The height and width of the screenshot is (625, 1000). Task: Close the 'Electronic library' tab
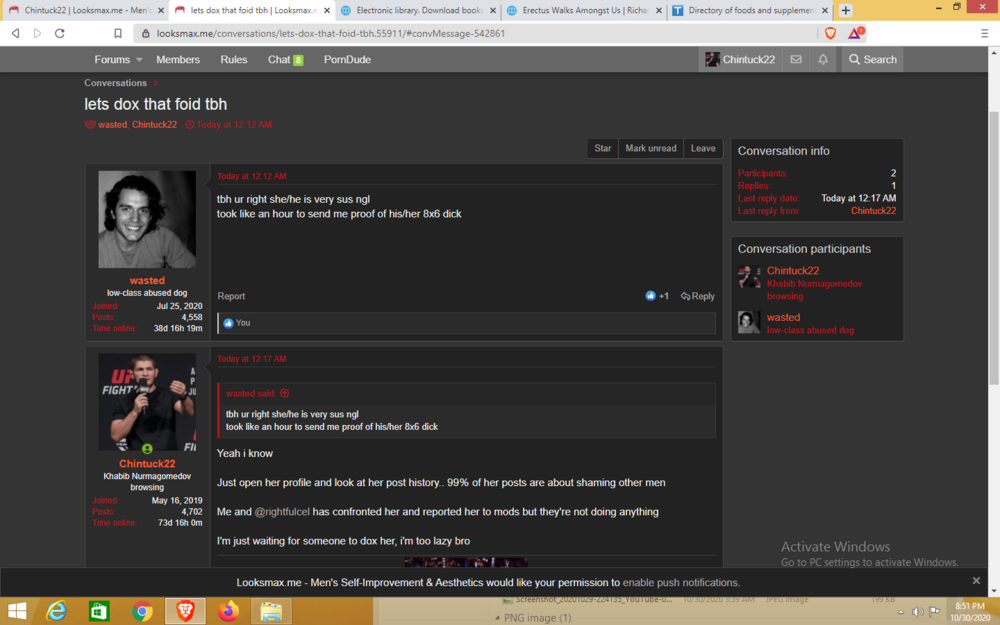(492, 10)
